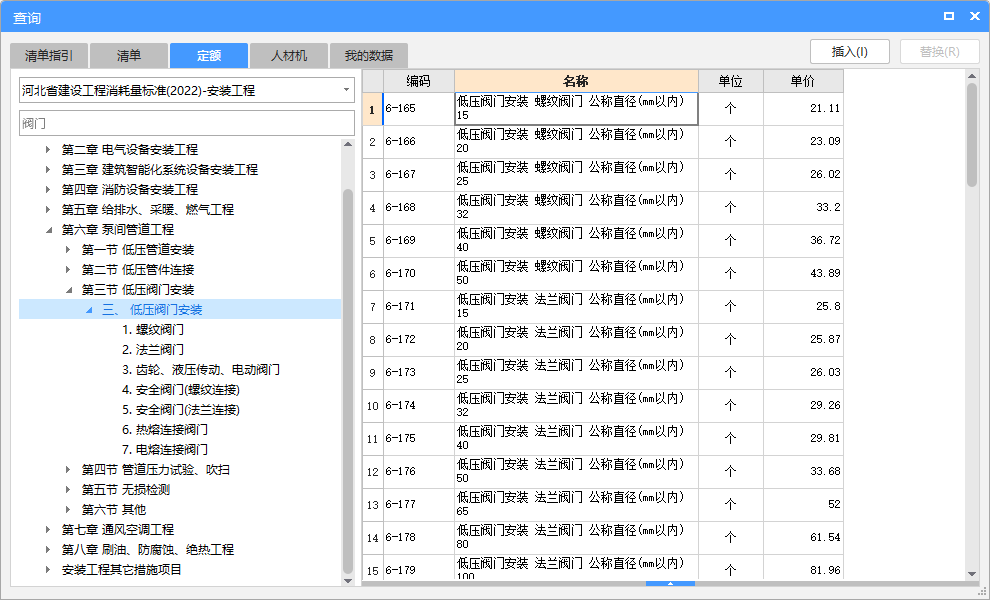Select tree item 第六章 泵间管道工程
Image resolution: width=990 pixels, height=600 pixels.
117,230
